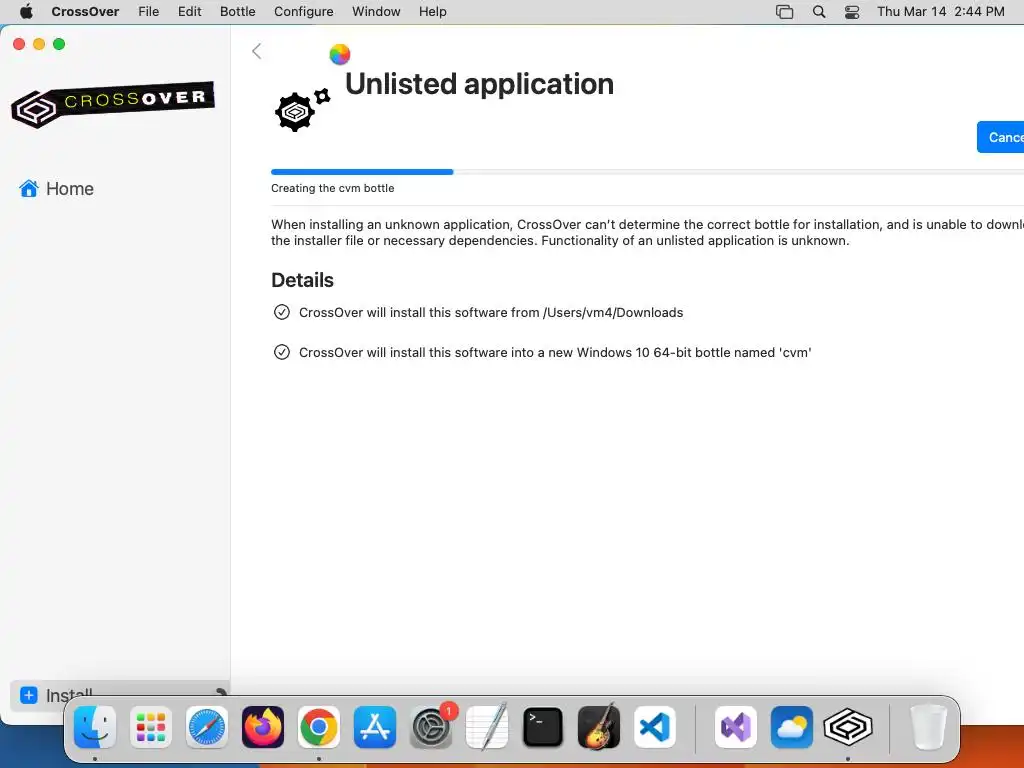The height and width of the screenshot is (768, 1024).
Task: Open Terminal from the Dock
Action: (x=543, y=727)
